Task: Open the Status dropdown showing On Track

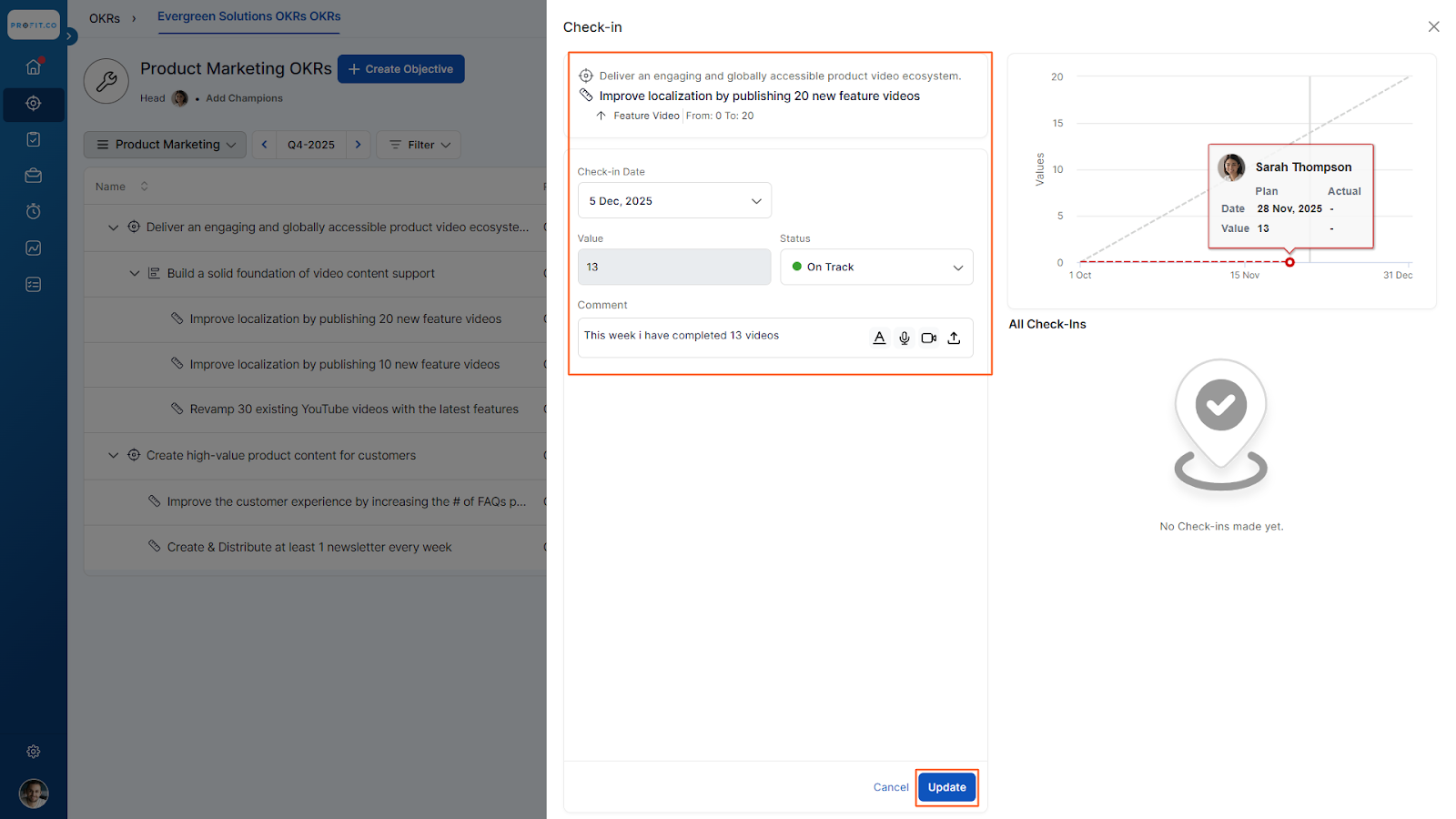Action: pyautogui.click(x=876, y=267)
